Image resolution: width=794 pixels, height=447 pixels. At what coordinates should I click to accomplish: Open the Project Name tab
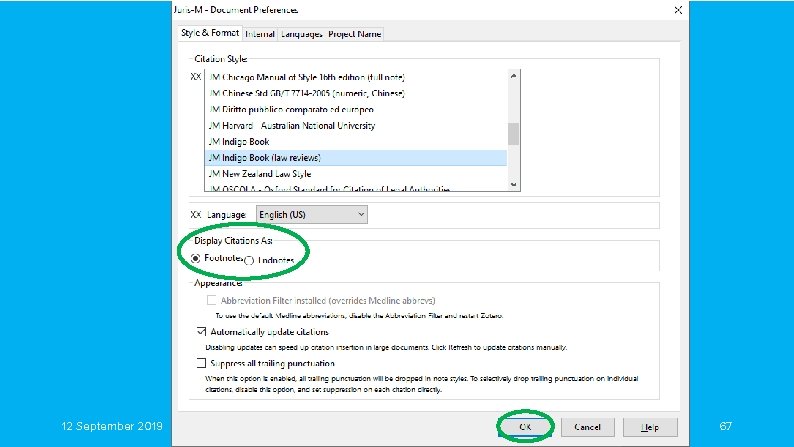pos(354,34)
